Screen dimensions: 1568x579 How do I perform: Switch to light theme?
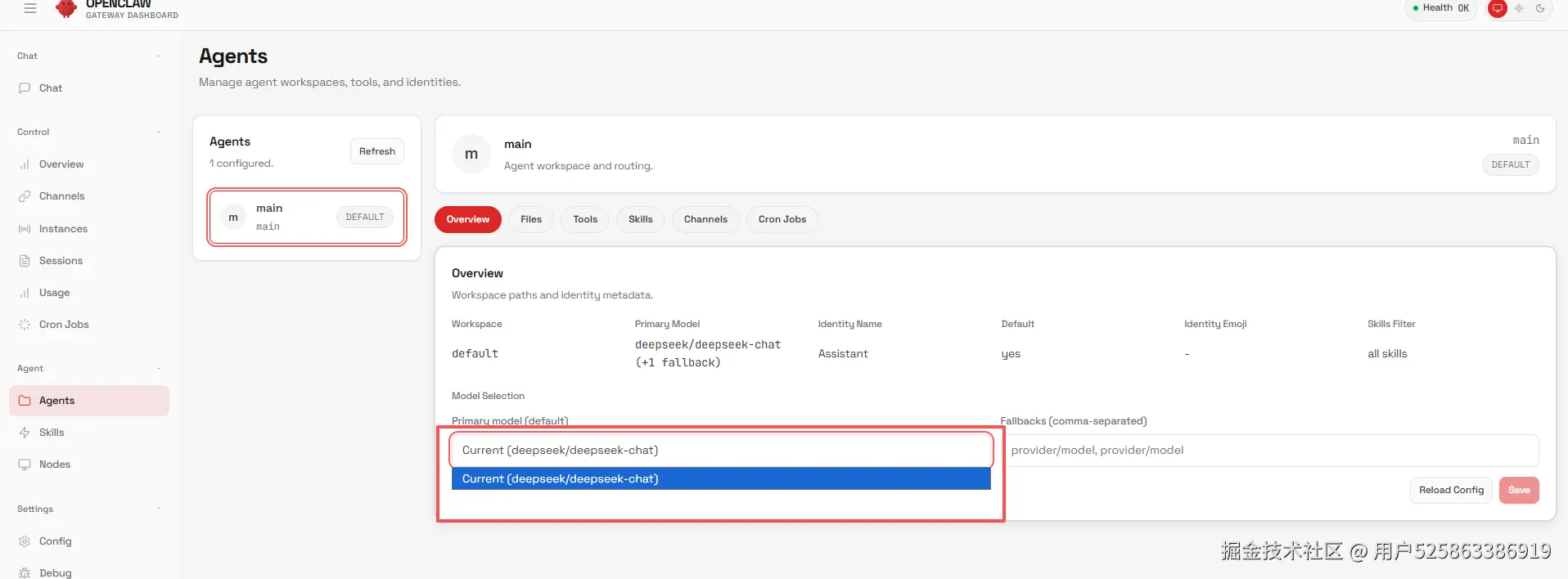point(1519,8)
